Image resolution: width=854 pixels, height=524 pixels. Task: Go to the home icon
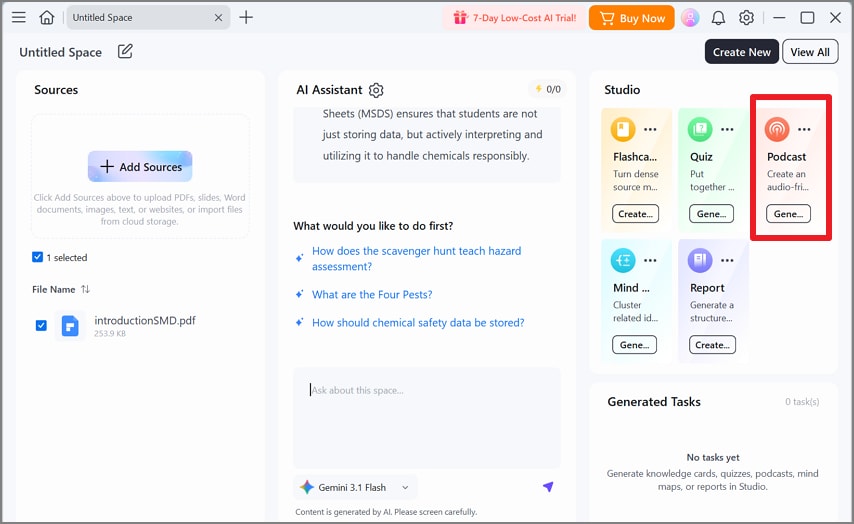[47, 17]
